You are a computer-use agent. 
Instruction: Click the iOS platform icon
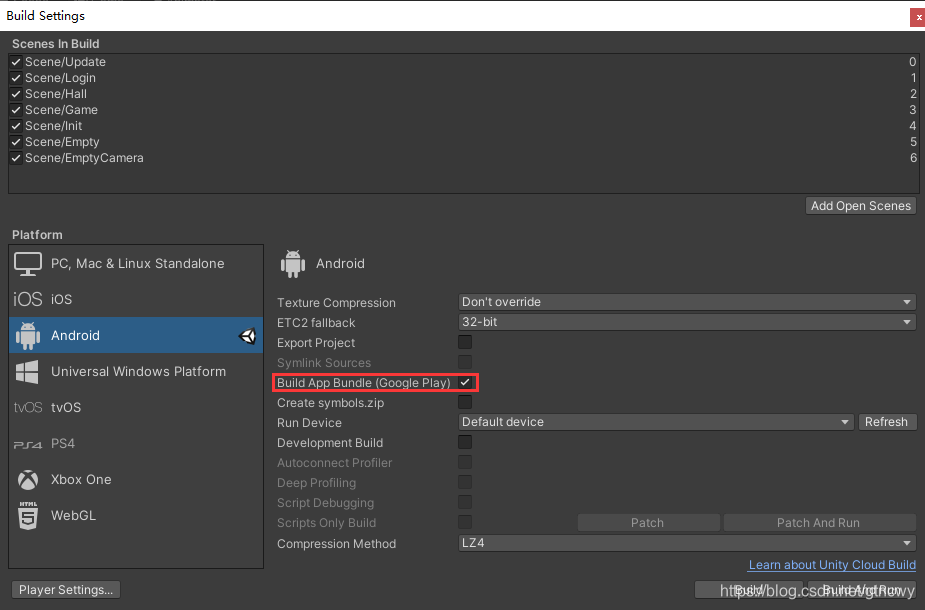point(28,299)
